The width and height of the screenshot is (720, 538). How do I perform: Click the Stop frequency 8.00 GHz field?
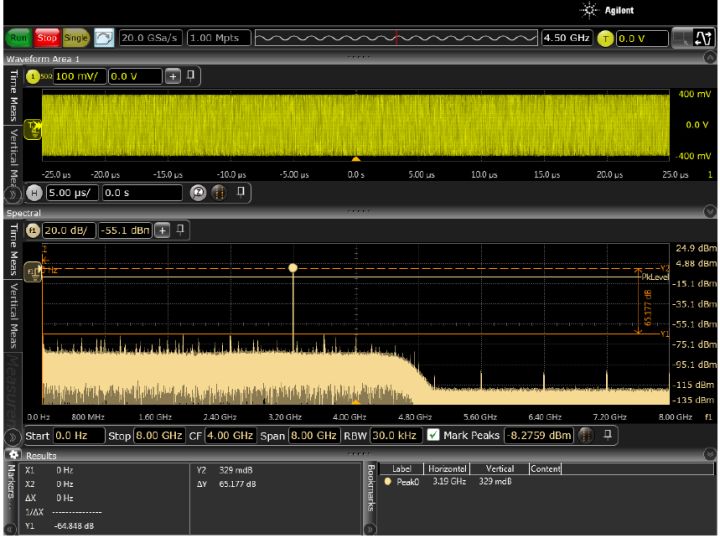click(159, 436)
